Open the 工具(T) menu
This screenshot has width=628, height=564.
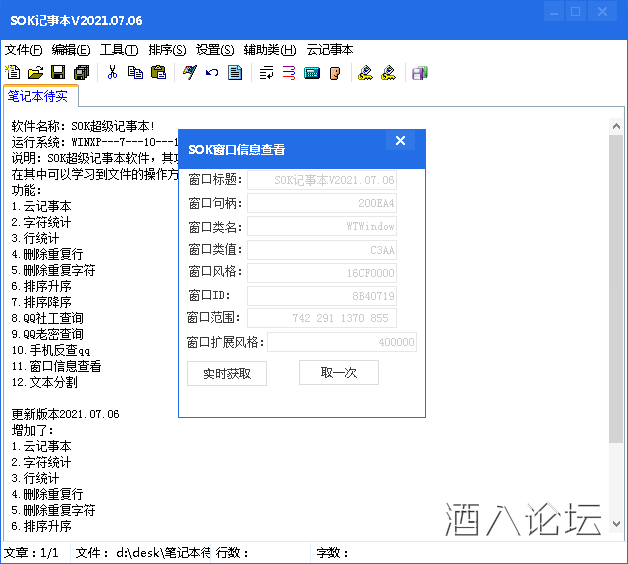(x=119, y=50)
